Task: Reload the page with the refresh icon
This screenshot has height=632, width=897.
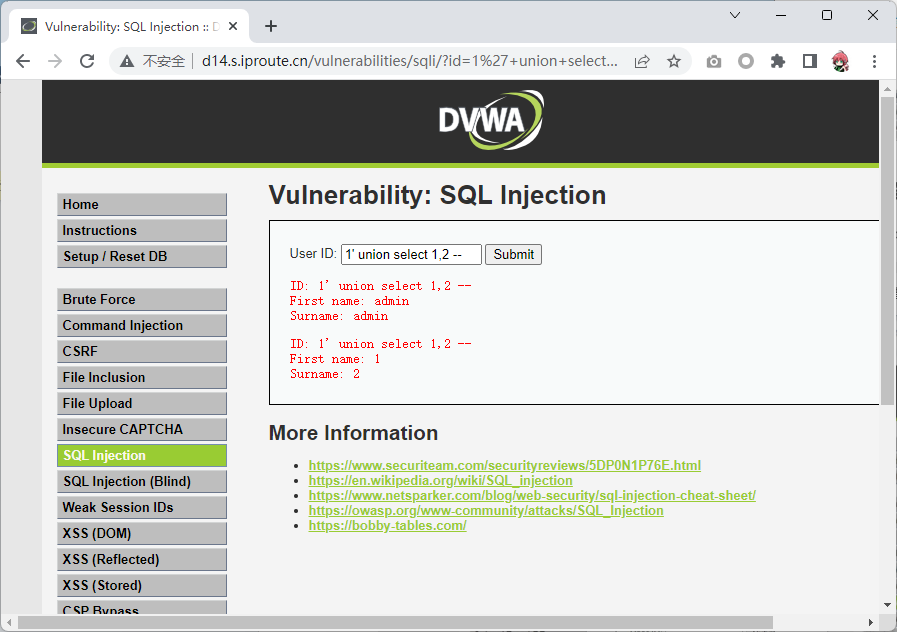Action: click(x=87, y=61)
